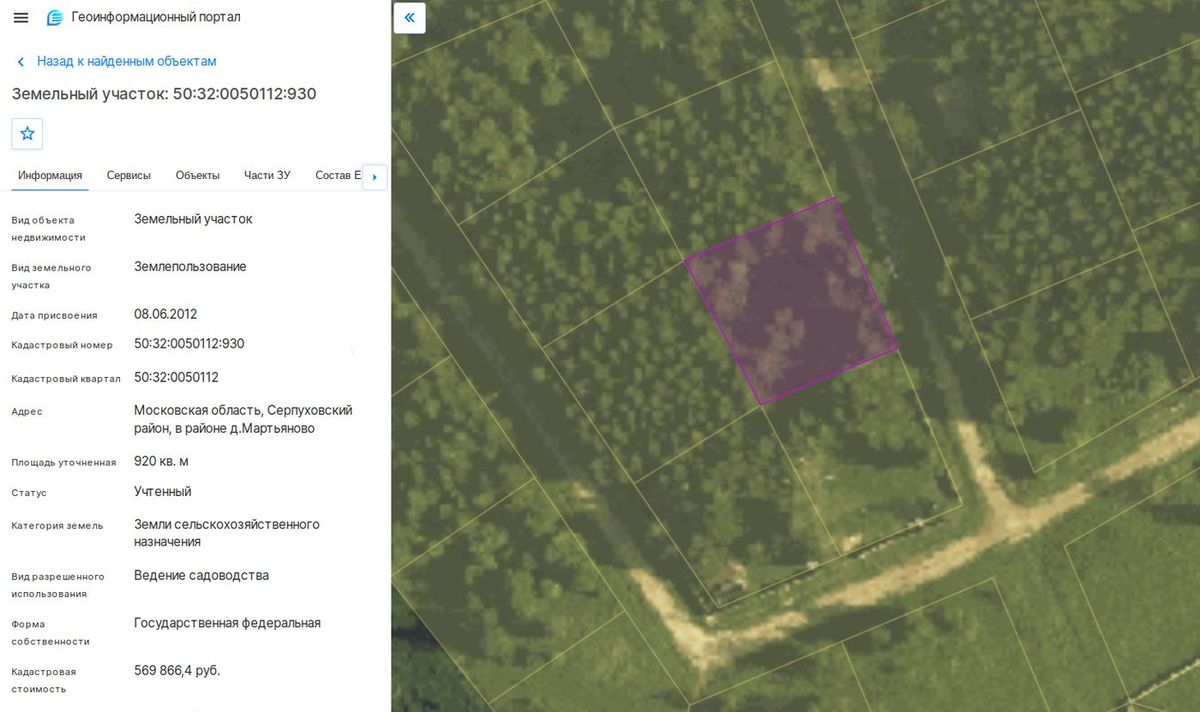1200x712 pixels.
Task: Add parcel to favorites with star icon
Action: point(27,133)
